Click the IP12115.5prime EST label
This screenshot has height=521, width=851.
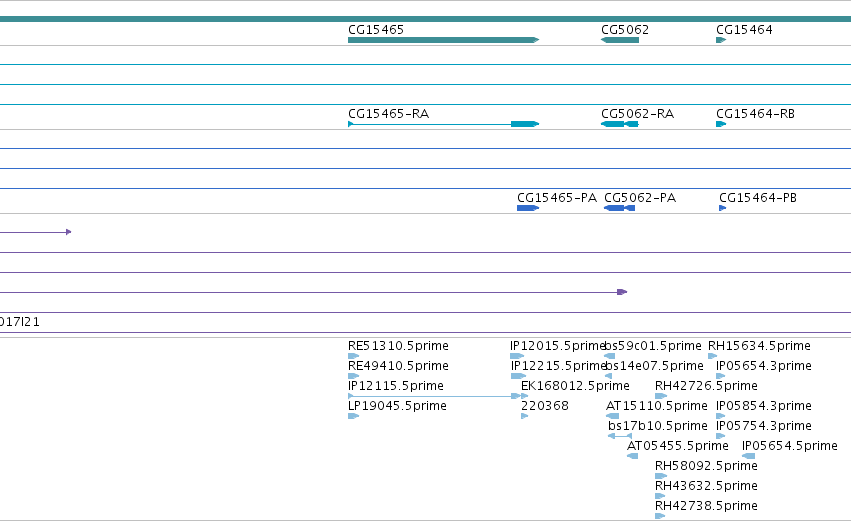tap(396, 386)
